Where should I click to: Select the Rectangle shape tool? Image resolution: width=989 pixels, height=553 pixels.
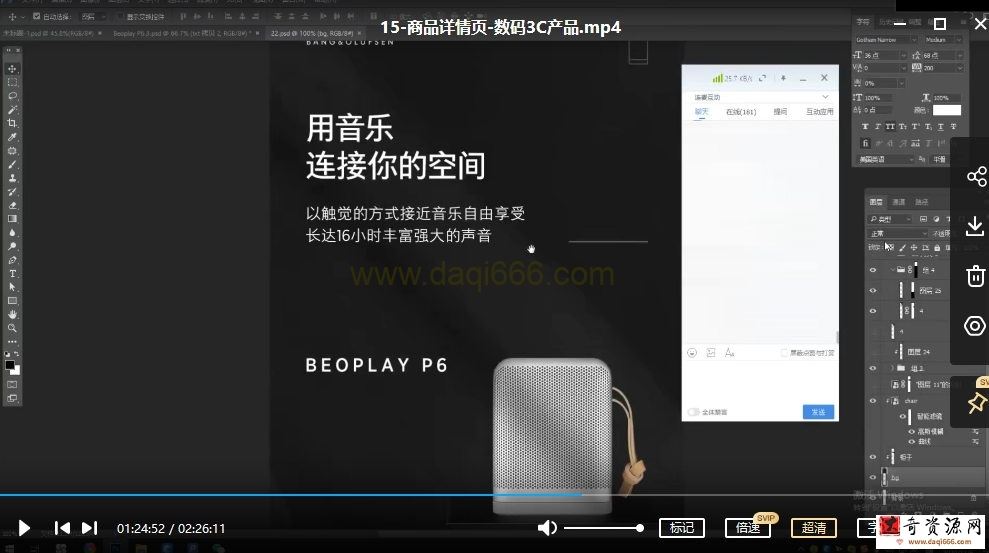click(12, 301)
